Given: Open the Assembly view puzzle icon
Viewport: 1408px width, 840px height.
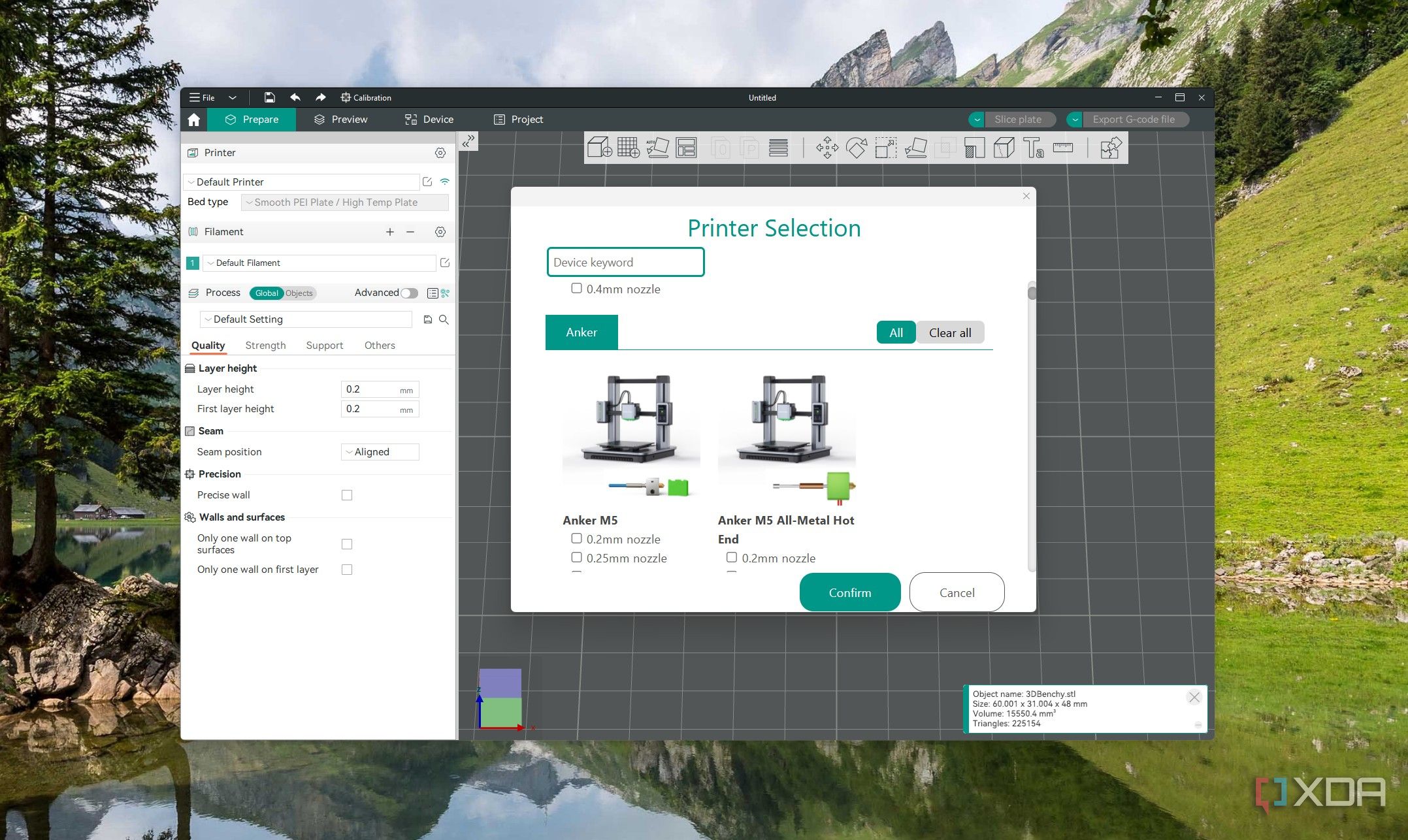Looking at the screenshot, I should click(x=1111, y=148).
